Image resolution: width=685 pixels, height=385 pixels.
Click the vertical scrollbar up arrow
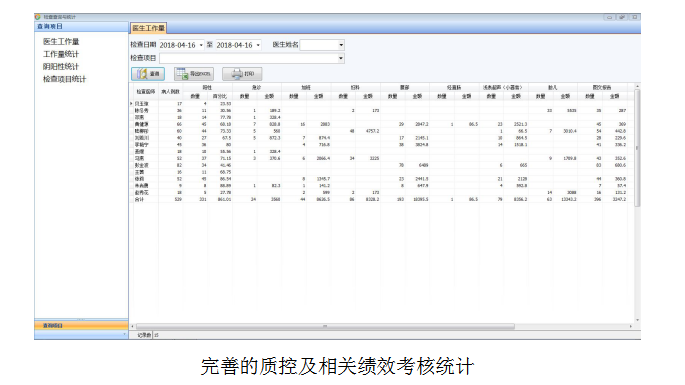637,87
